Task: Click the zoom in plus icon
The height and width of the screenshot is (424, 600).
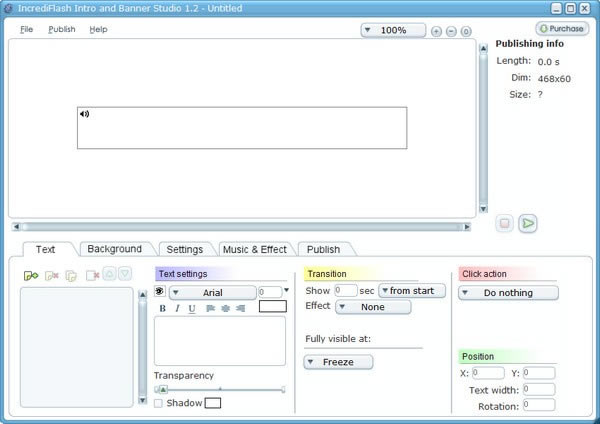Action: point(436,31)
